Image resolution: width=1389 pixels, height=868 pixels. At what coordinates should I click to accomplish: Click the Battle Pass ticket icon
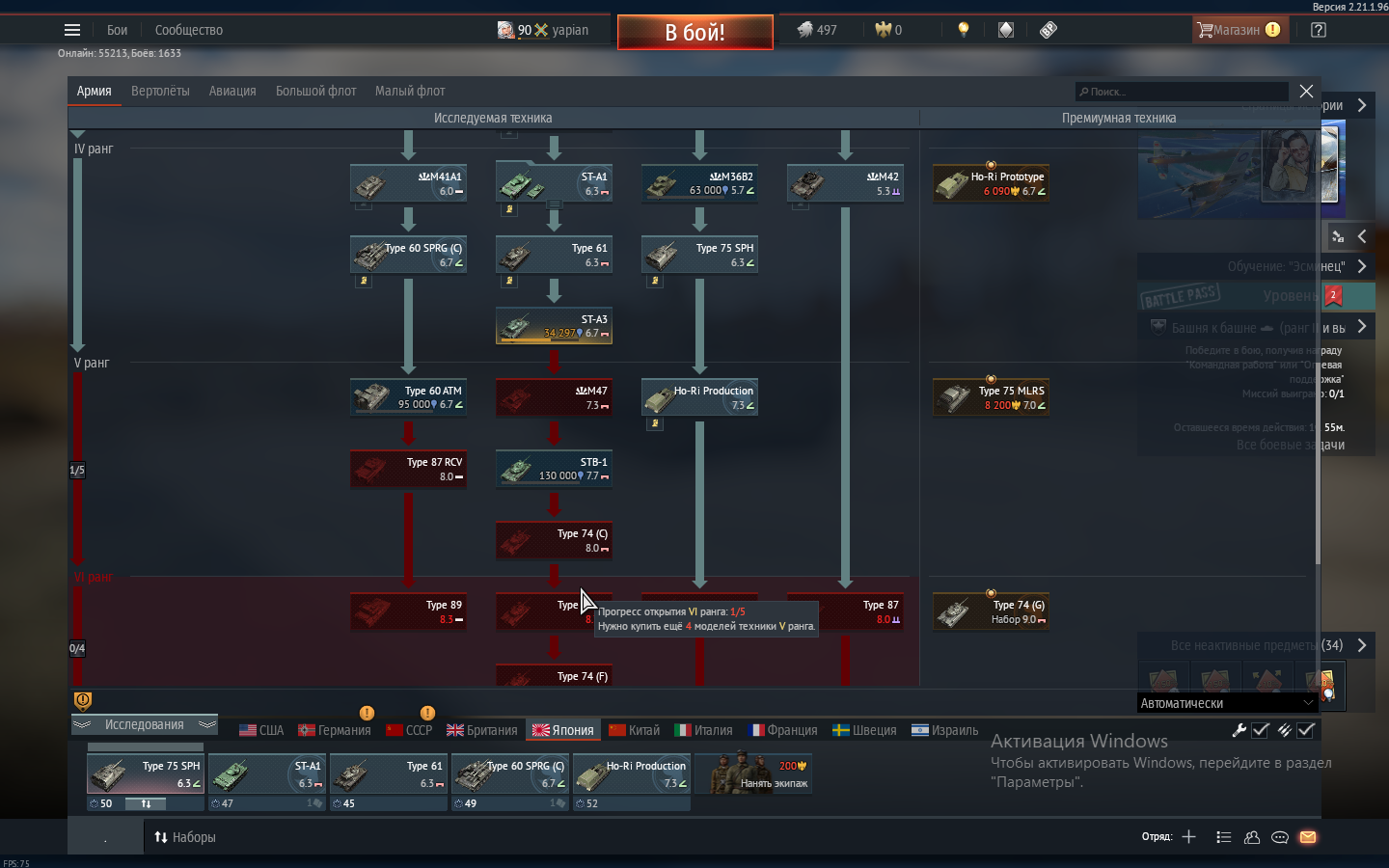[1049, 30]
